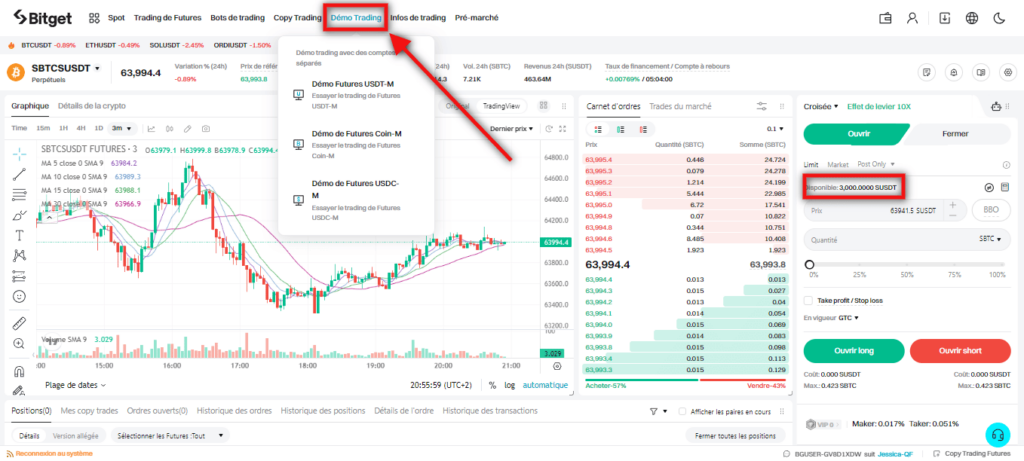Click the Effet de levier 10X link
Image resolution: width=1024 pixels, height=461 pixels.
click(x=878, y=106)
